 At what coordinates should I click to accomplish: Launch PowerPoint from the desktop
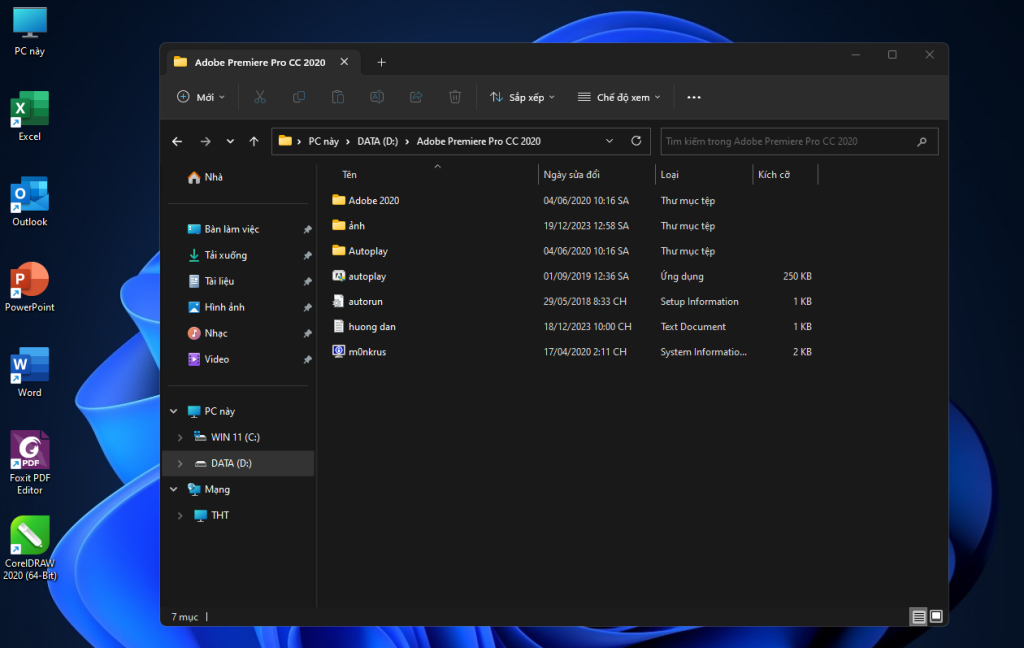pos(29,287)
